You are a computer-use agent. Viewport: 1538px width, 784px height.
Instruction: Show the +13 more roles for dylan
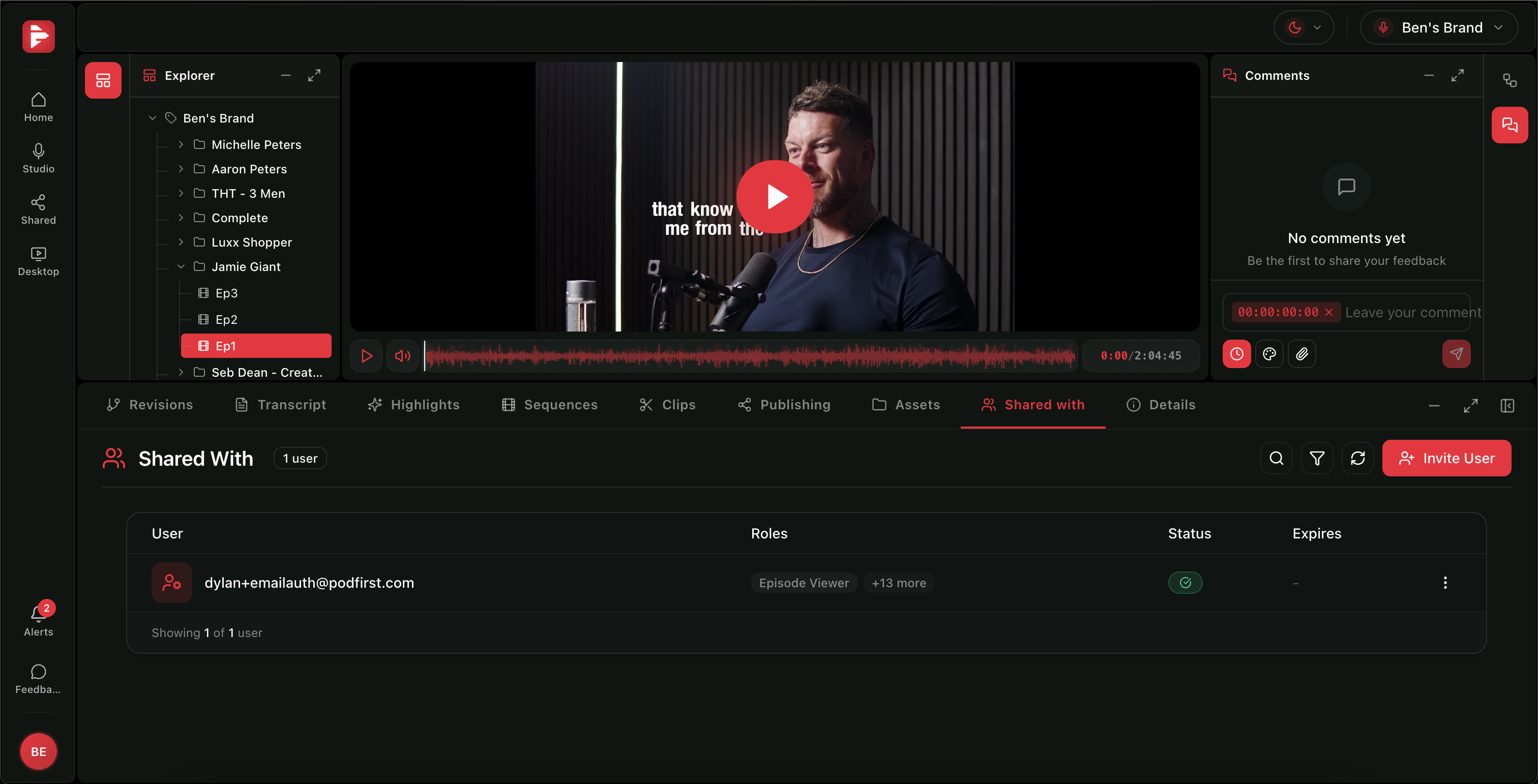click(899, 583)
